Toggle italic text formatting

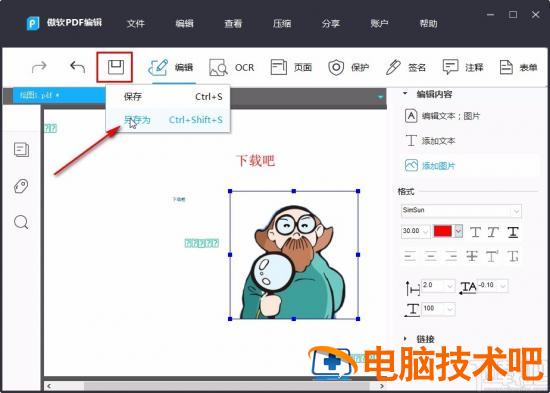(x=494, y=232)
